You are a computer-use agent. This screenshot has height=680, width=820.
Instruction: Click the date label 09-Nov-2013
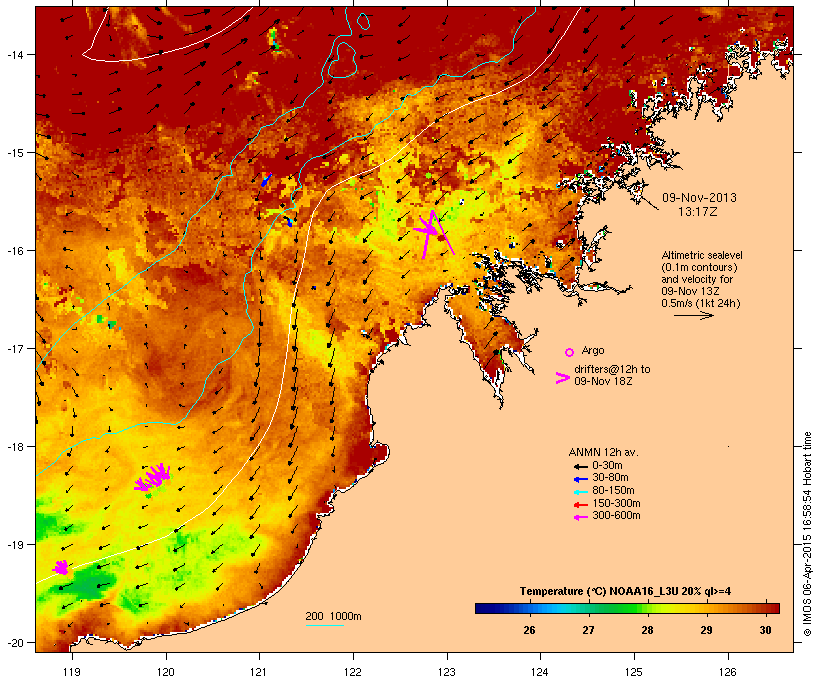[699, 198]
